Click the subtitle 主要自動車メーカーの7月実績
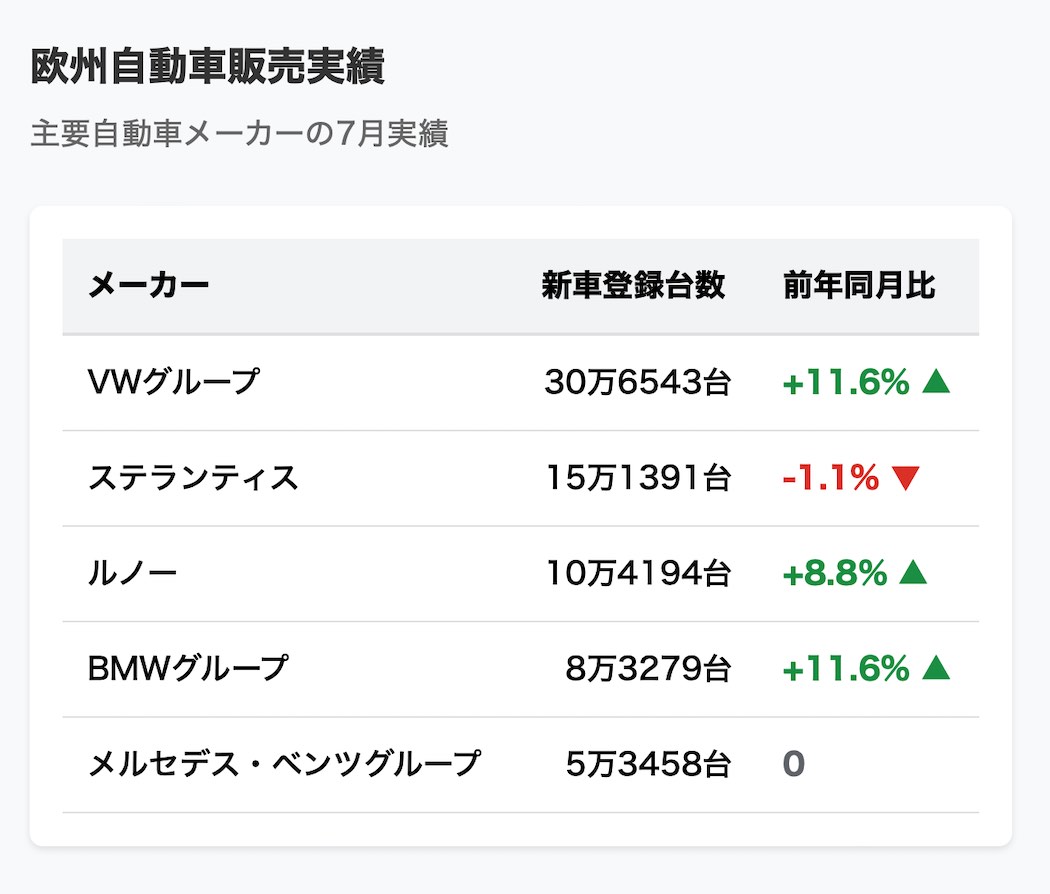1050x894 pixels. point(239,134)
